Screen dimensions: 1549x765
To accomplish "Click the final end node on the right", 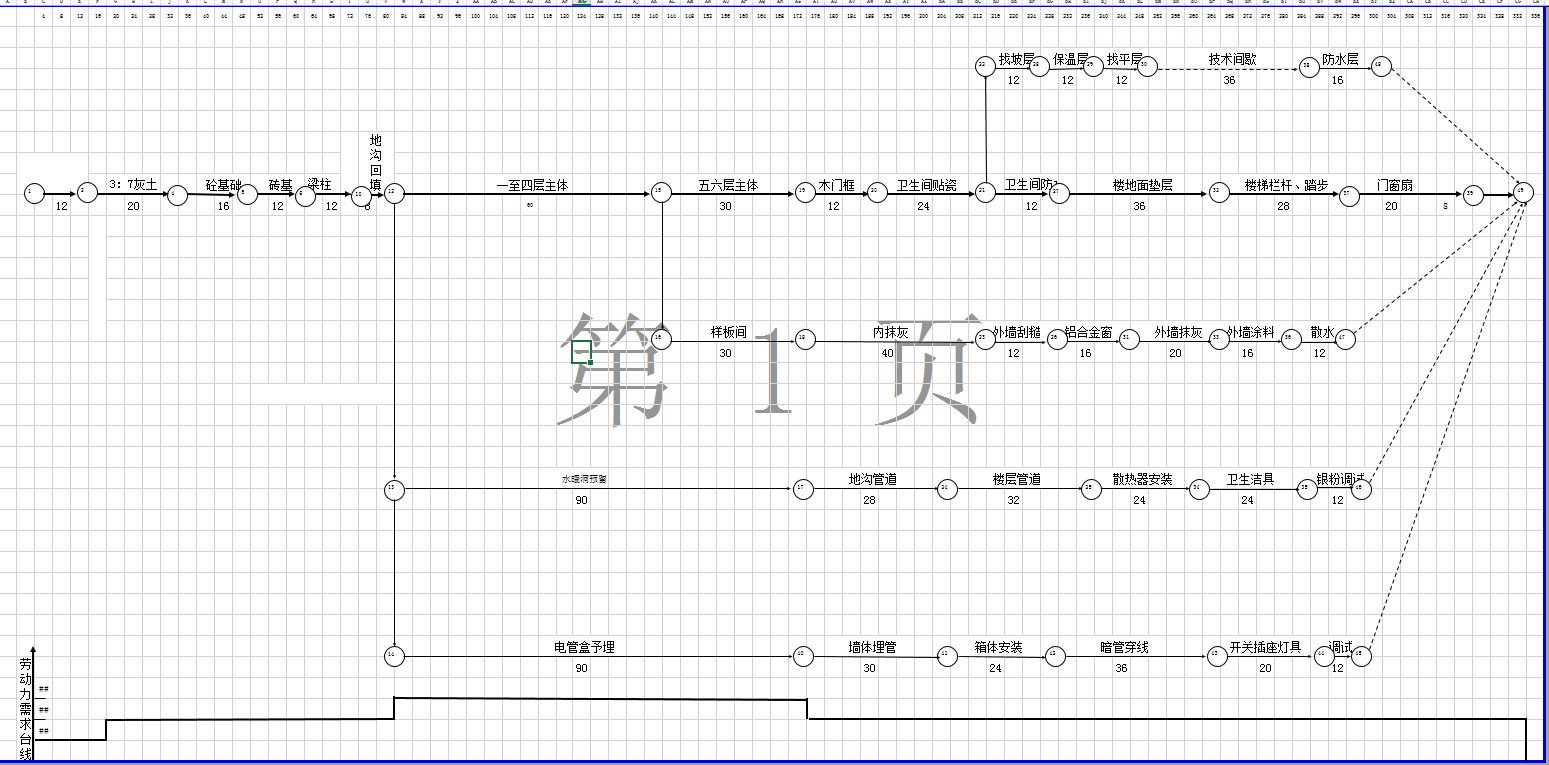I will click(1523, 192).
